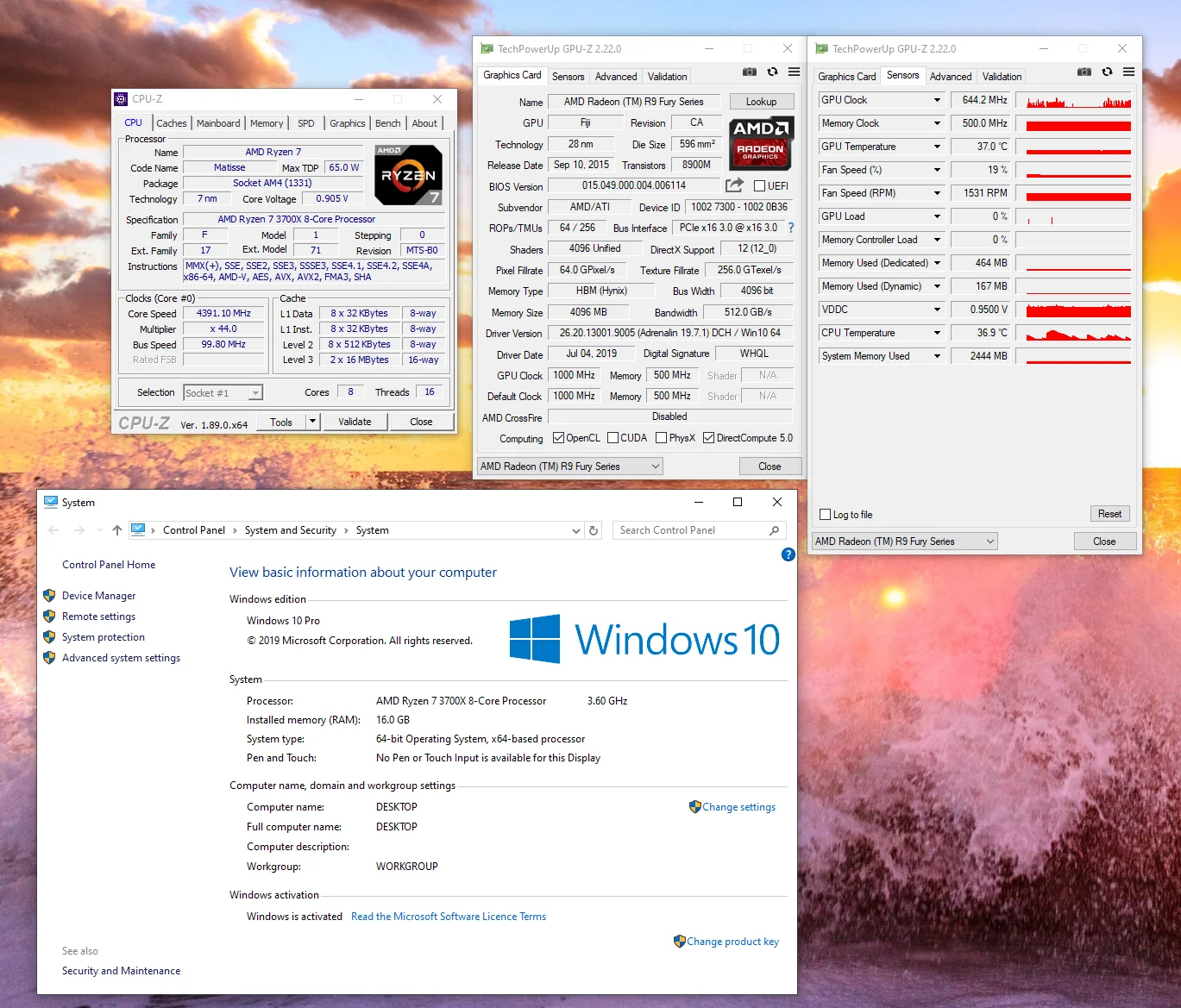
Task: Open the hamburger menu in GPU-Z Graphics Card window
Action: tap(794, 72)
